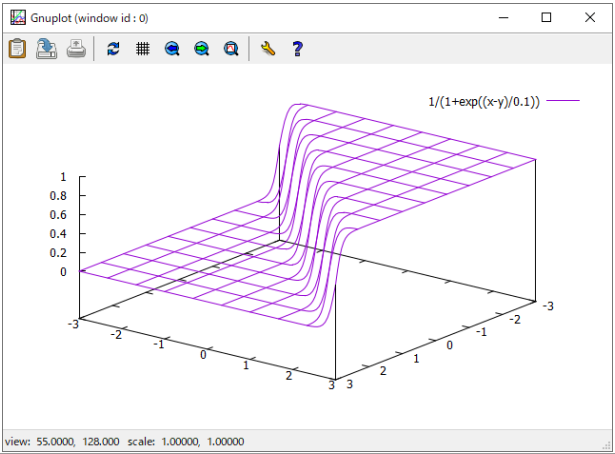Viewport: 615px width, 454px height.
Task: Open the Gnuplot window system menu icon
Action: point(17,17)
